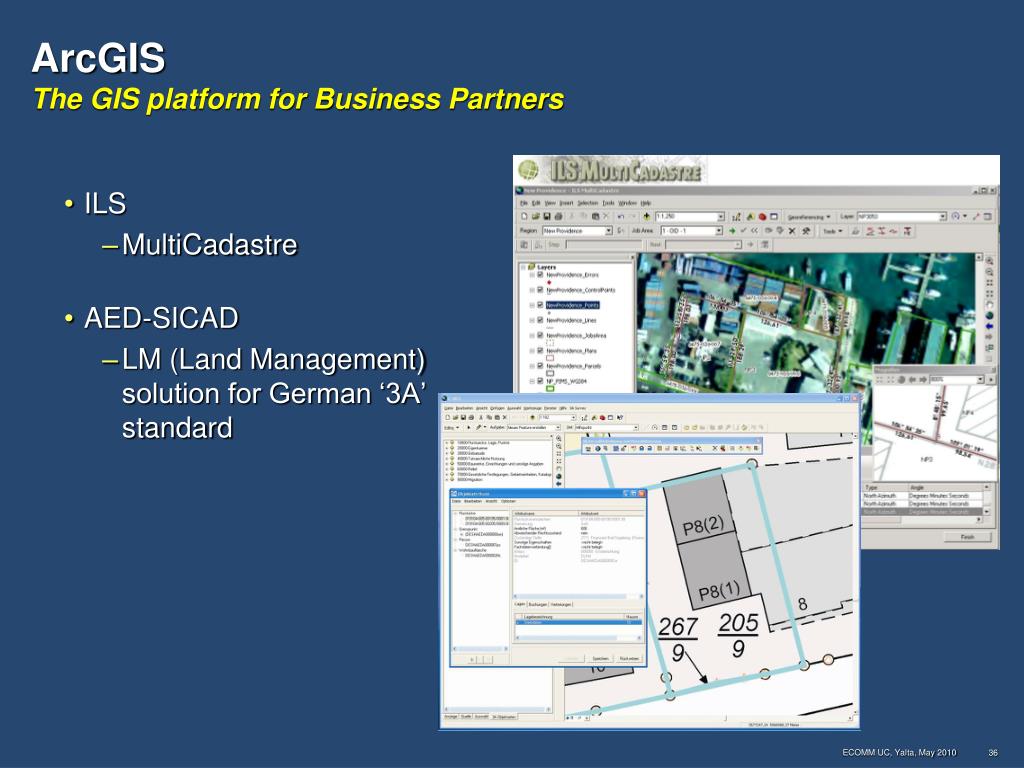
Task: Open Bearbeiten menu in Objektattribute dialog
Action: [473, 502]
